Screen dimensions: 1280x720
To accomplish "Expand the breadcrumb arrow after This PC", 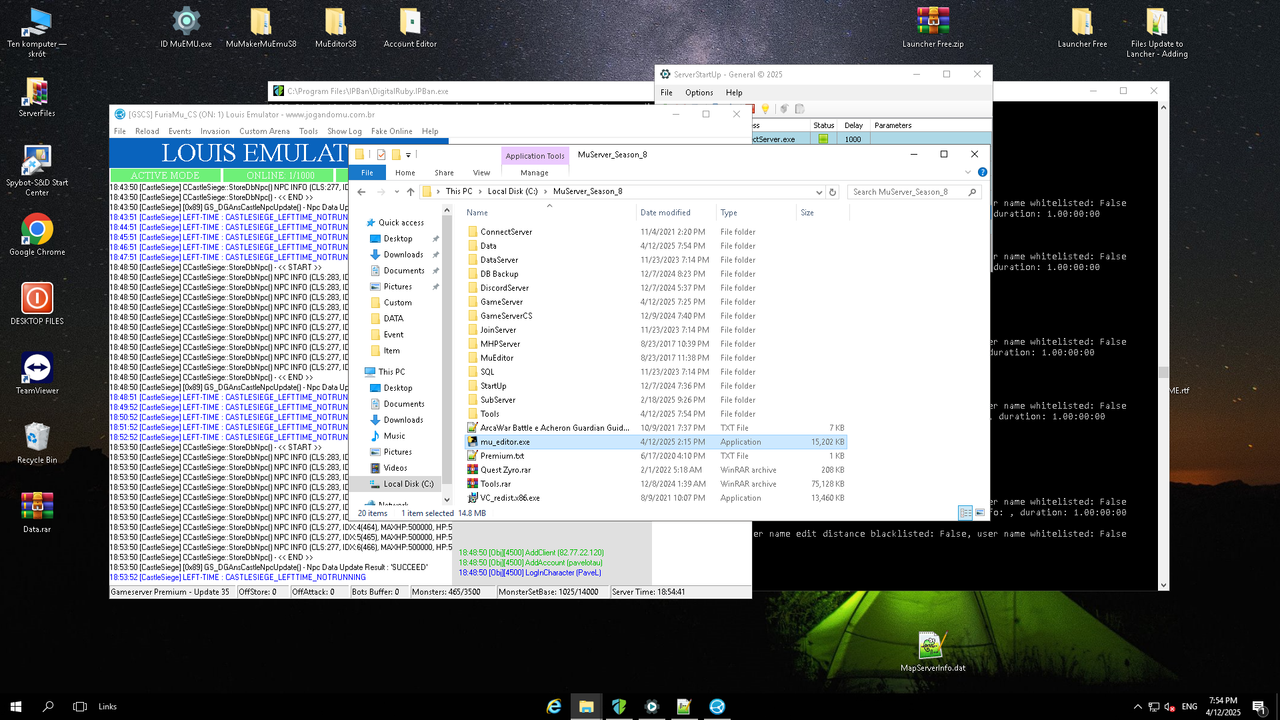I will click(x=479, y=191).
